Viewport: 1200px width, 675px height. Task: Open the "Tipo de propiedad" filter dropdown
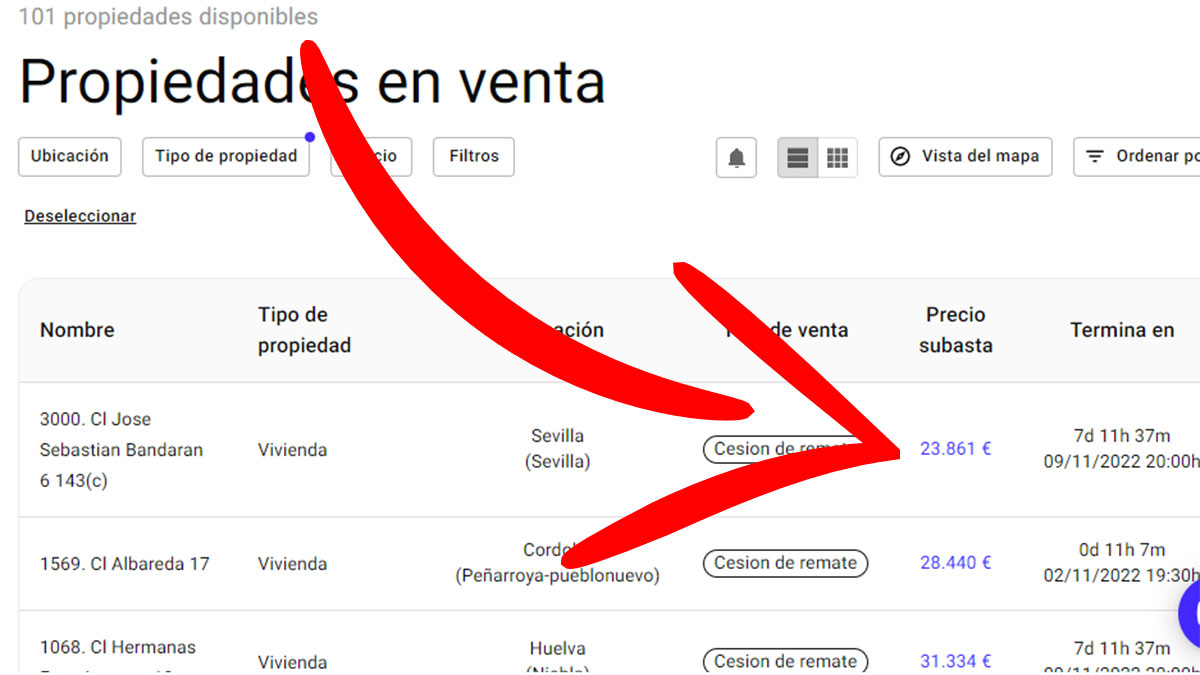225,157
